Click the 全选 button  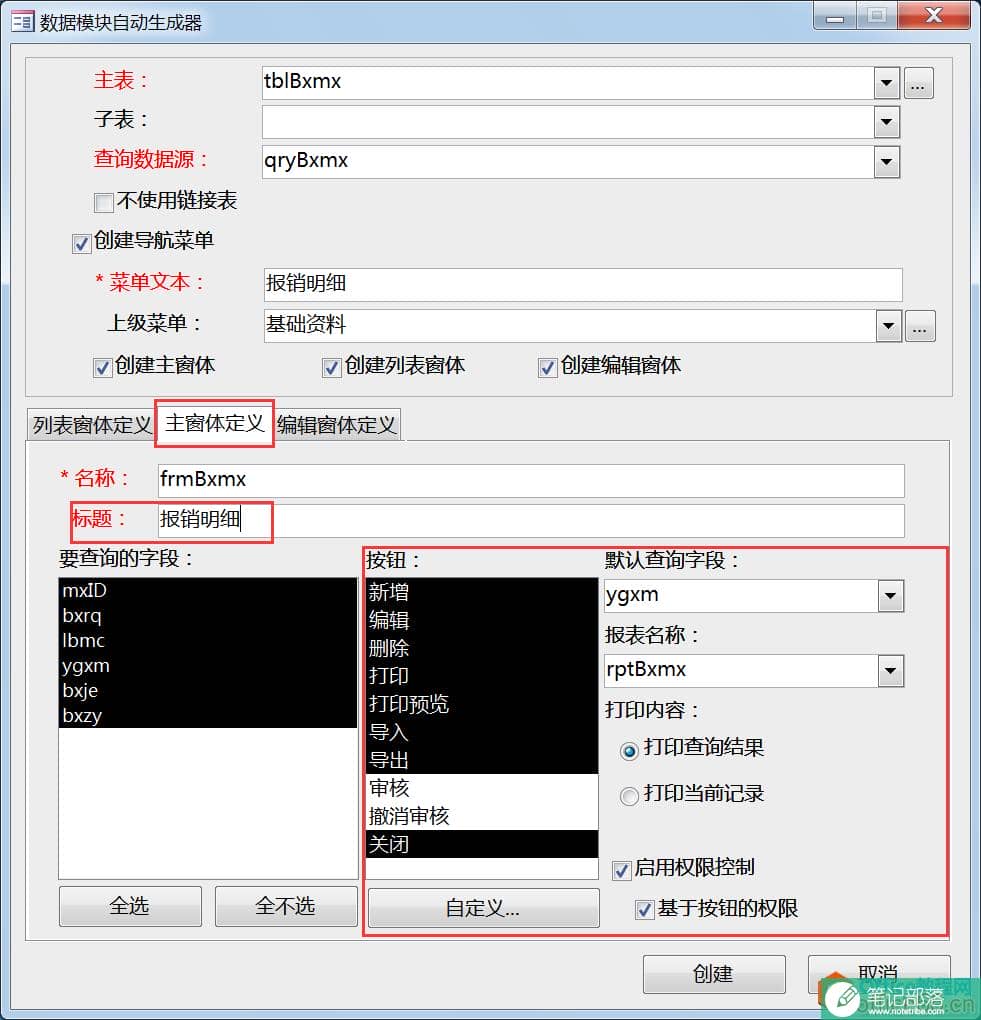pyautogui.click(x=130, y=906)
